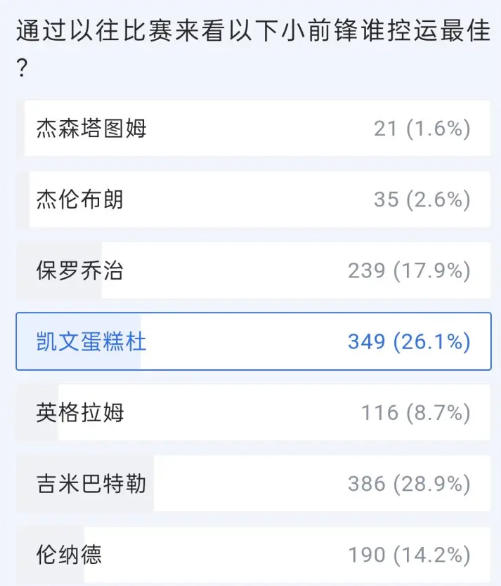501x586 pixels.
Task: Click the 386 (28.9%) vote count
Action: tap(409, 484)
